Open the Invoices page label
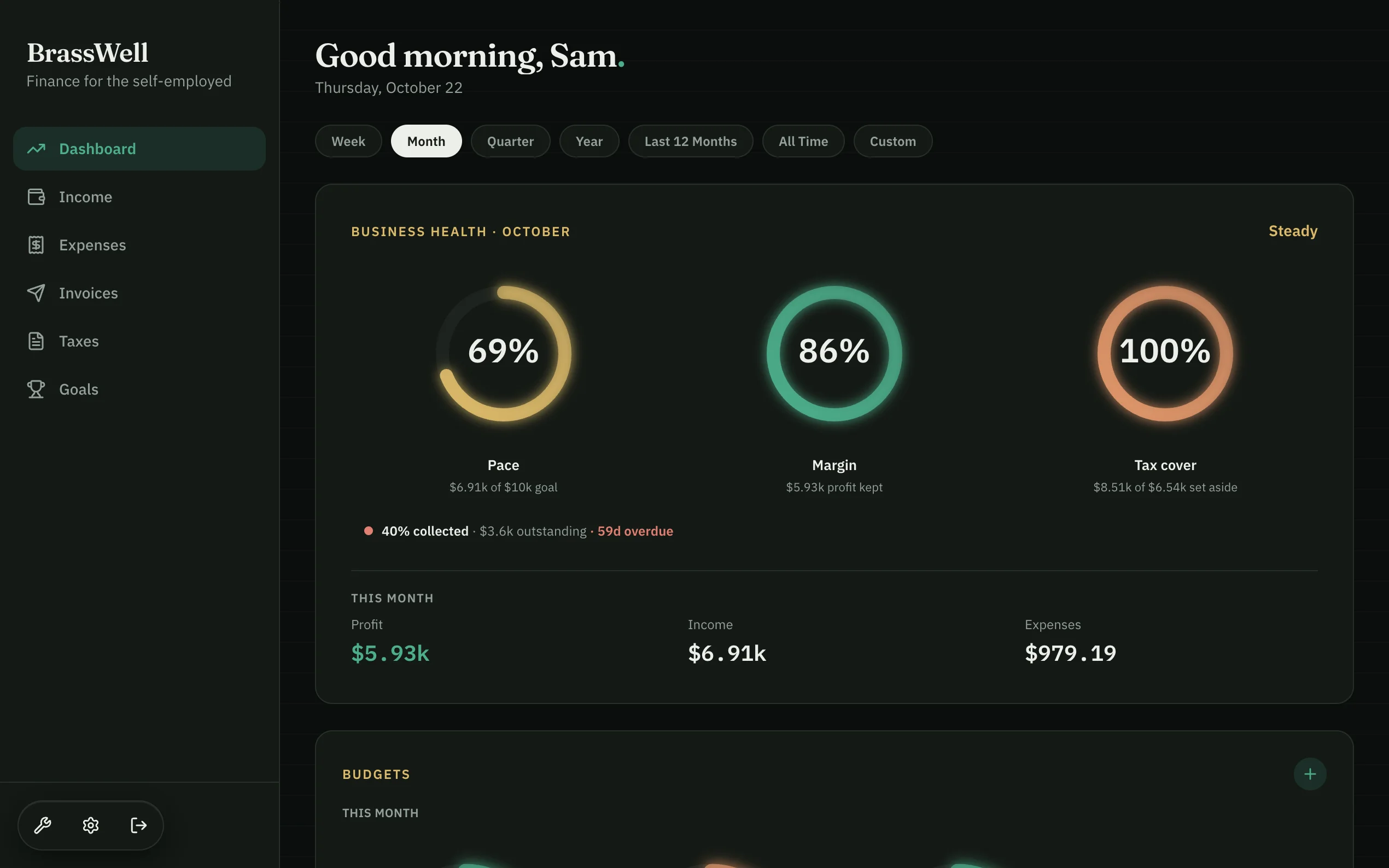This screenshot has height=868, width=1389. tap(89, 293)
